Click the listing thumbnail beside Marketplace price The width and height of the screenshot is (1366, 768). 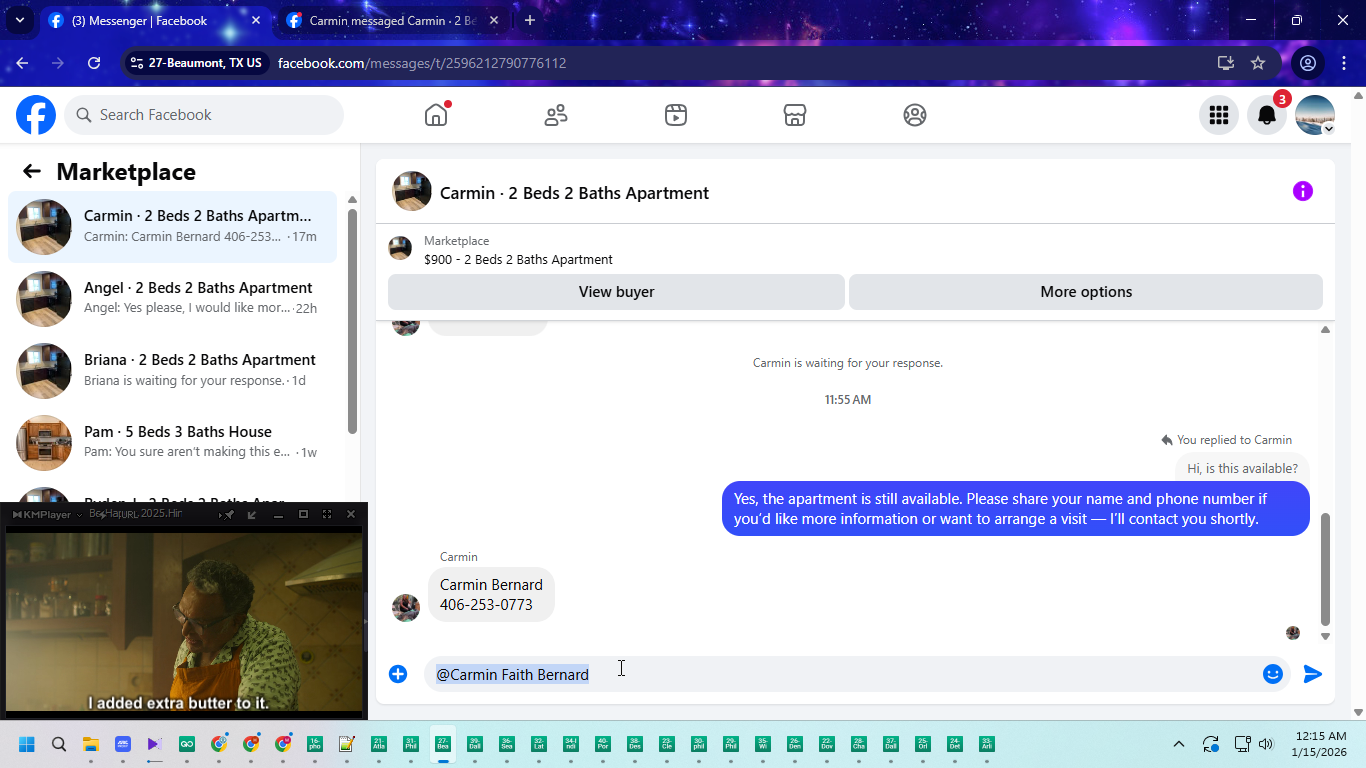(400, 248)
